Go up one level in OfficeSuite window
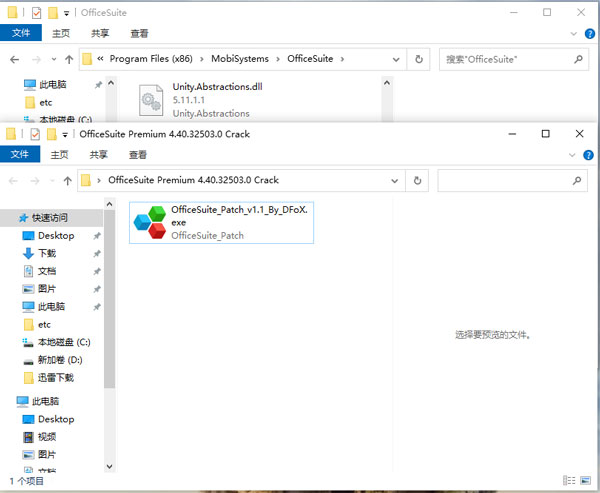Image resolution: width=600 pixels, height=493 pixels. coord(69,59)
